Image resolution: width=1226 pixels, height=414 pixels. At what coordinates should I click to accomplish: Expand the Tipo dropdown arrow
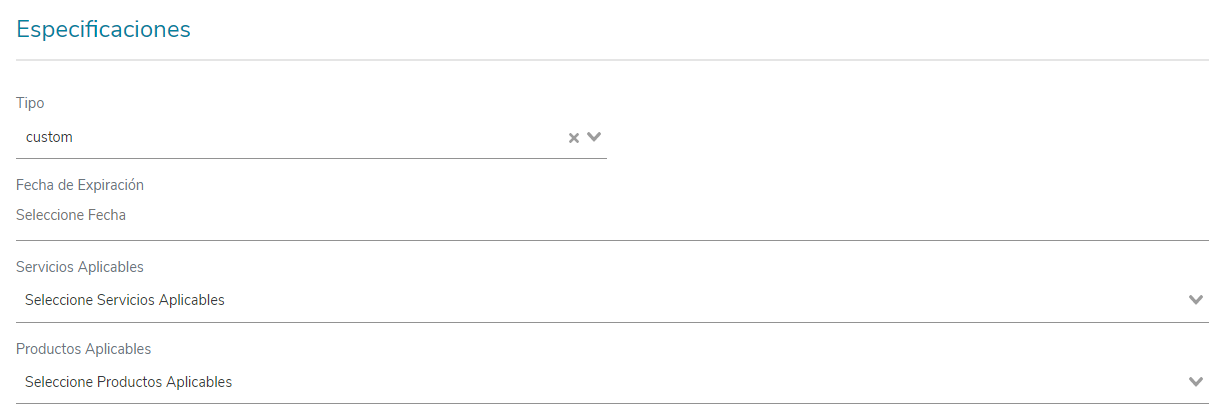tap(594, 137)
